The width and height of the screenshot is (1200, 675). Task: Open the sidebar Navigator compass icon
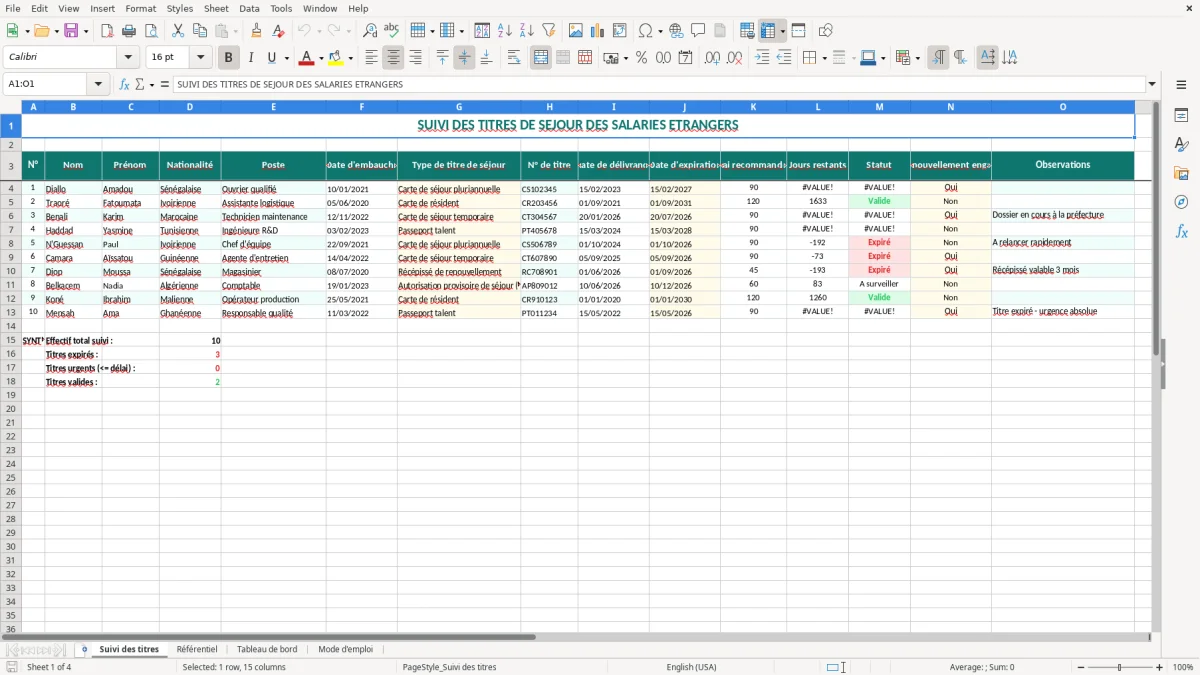pos(1181,202)
